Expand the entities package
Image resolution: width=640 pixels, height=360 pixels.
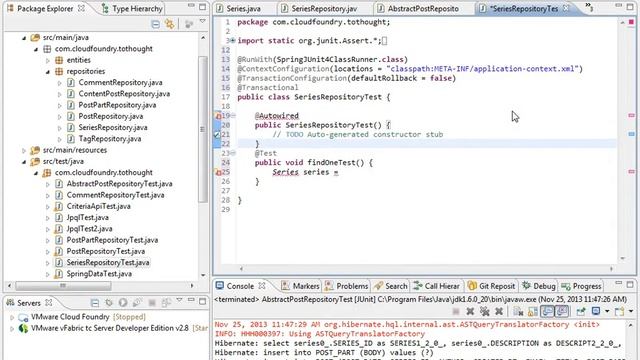tap(48, 60)
